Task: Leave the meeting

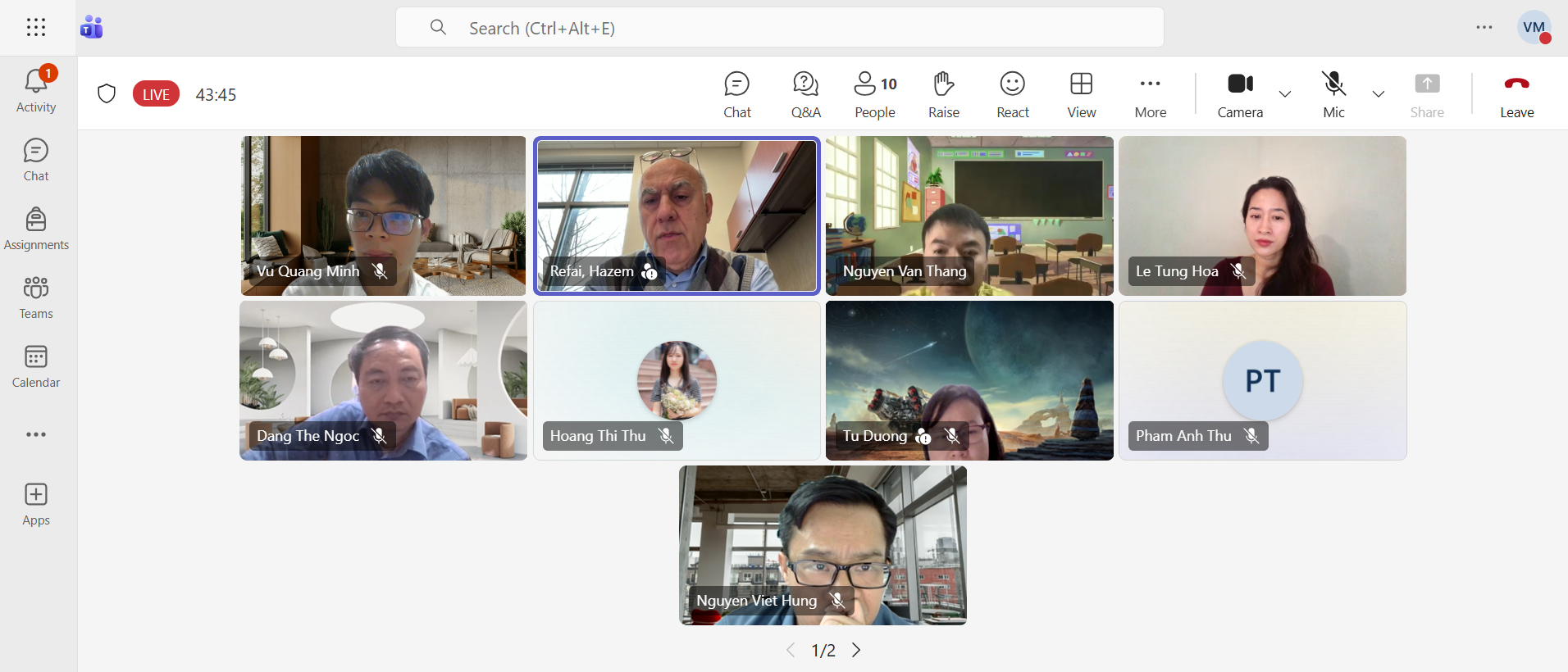Action: click(x=1516, y=94)
